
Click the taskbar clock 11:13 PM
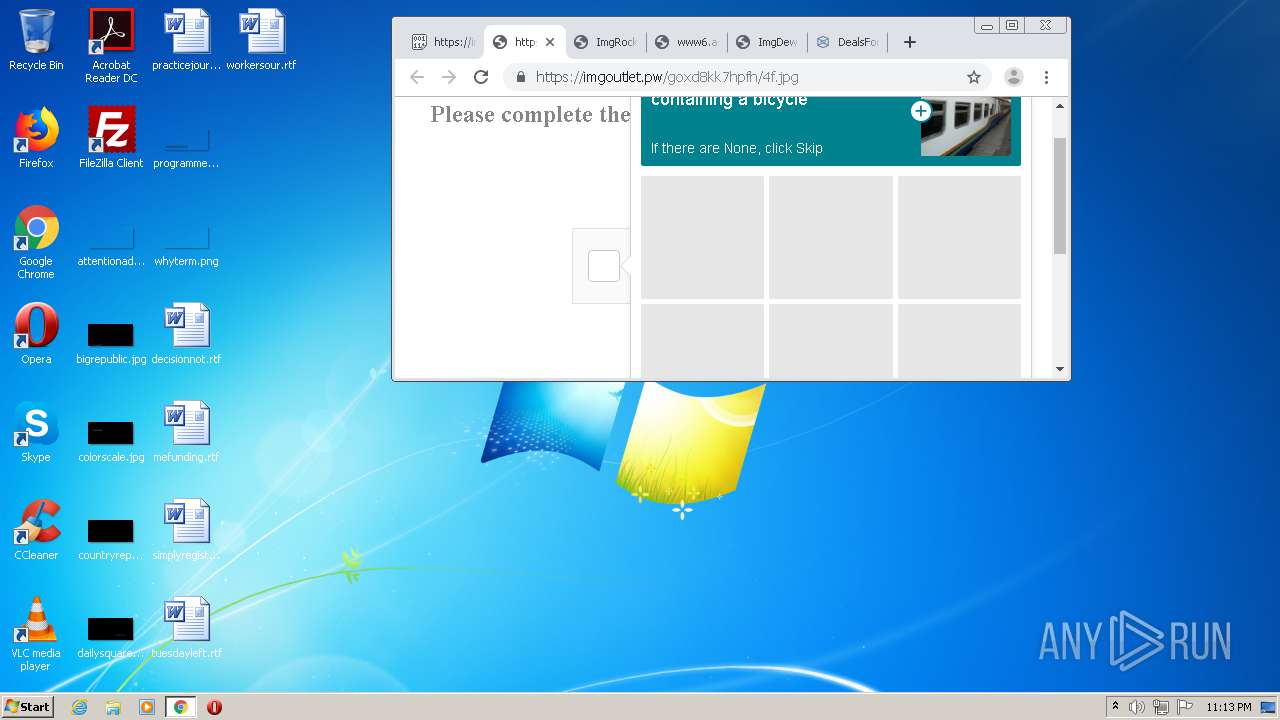pos(1228,707)
